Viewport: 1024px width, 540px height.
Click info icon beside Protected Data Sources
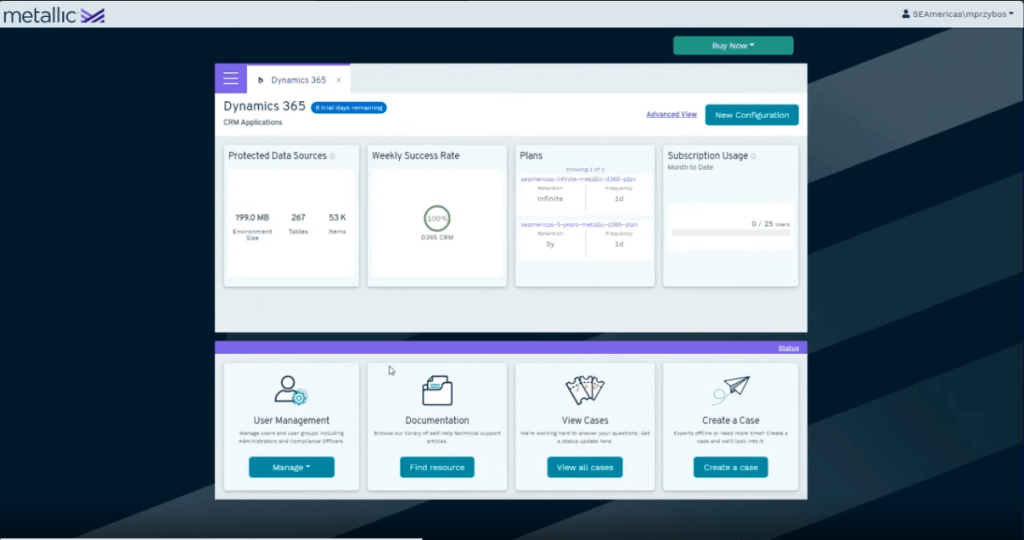pos(332,156)
